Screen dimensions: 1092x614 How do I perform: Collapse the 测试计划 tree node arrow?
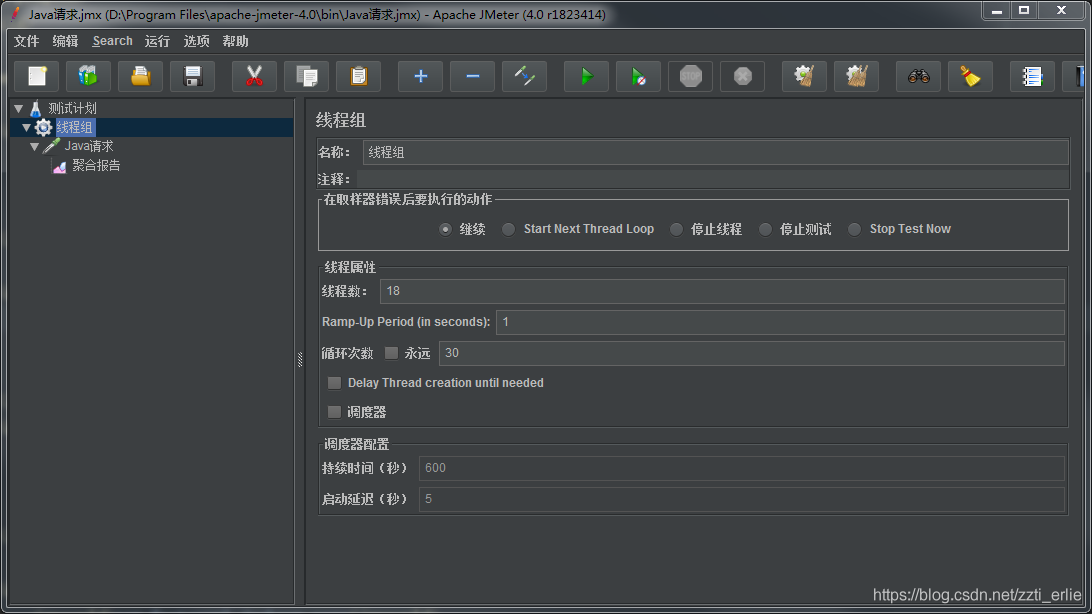coord(18,108)
